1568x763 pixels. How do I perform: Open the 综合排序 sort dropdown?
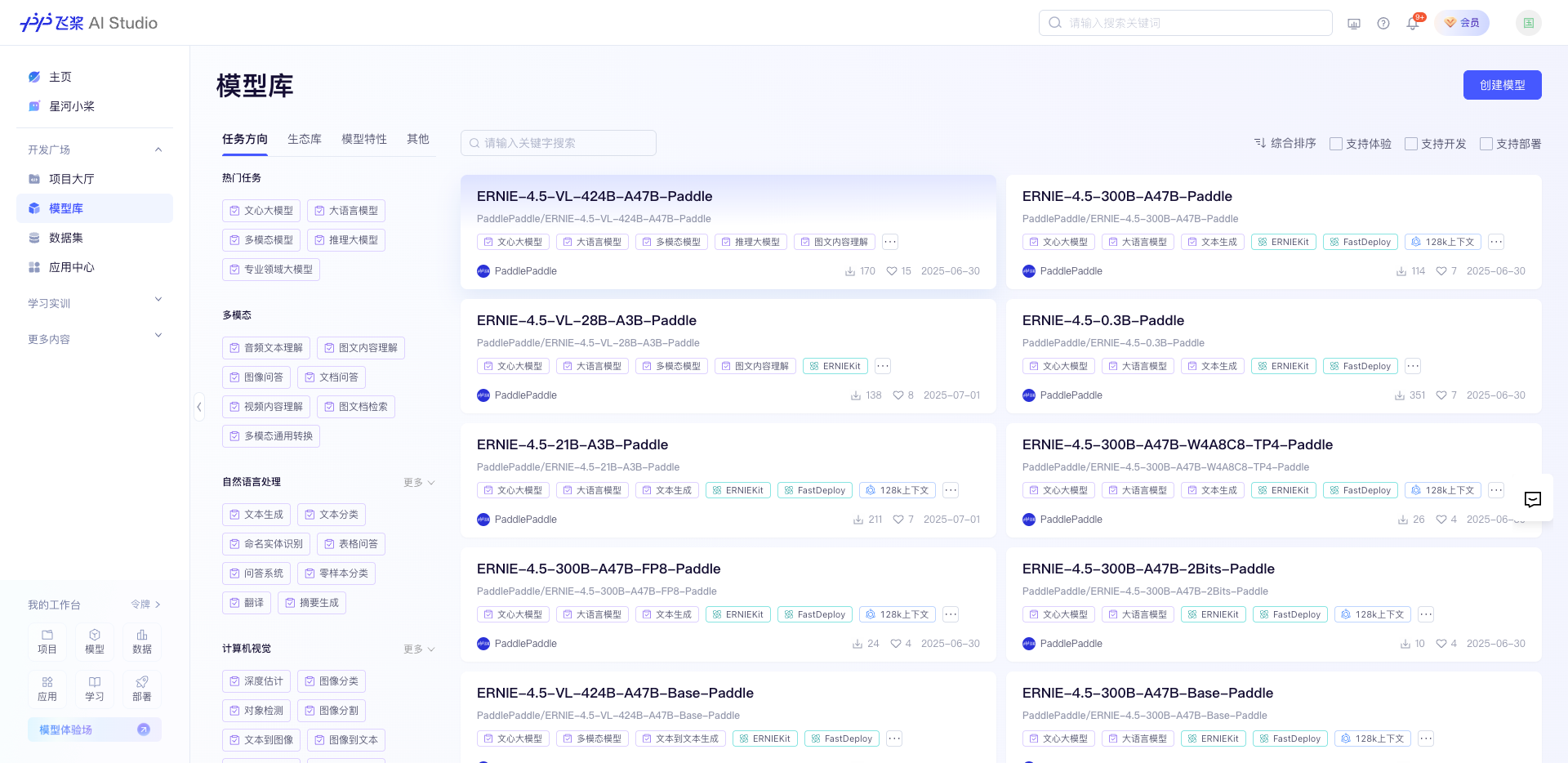[1285, 143]
